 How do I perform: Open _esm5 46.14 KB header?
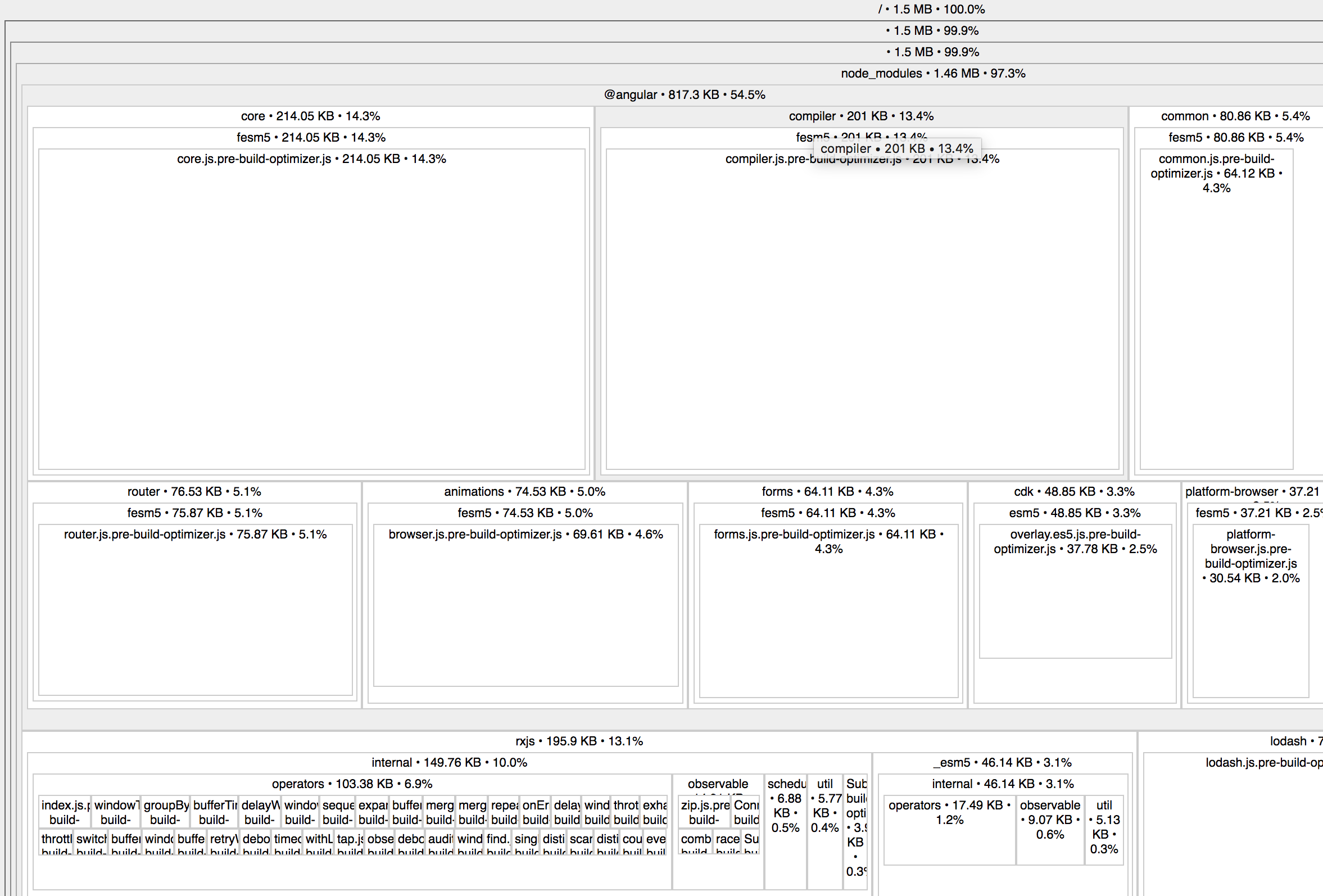[1002, 763]
